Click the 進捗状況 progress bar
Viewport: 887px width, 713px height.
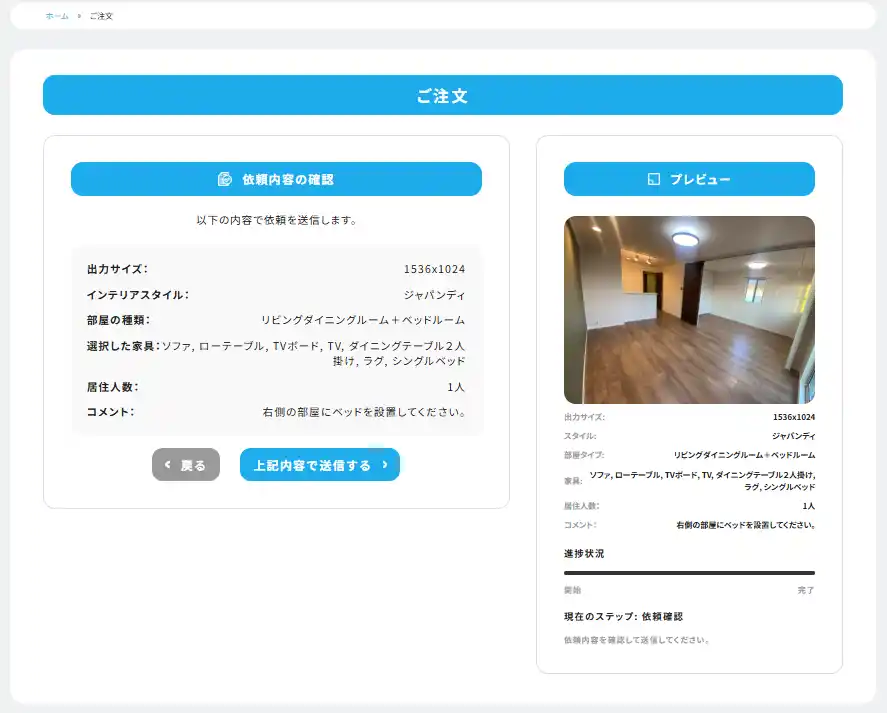coord(689,573)
